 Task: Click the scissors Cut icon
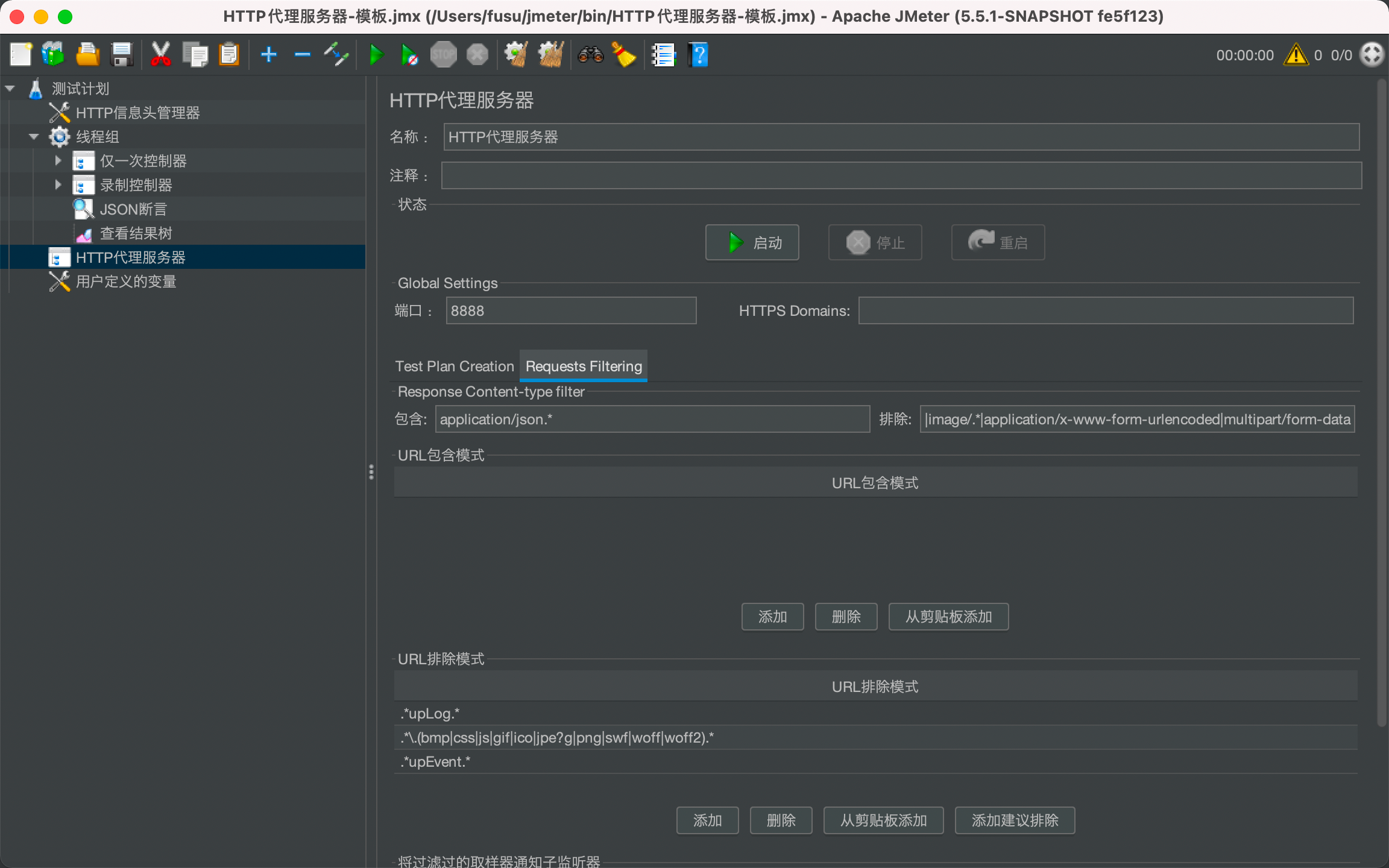pyautogui.click(x=160, y=55)
